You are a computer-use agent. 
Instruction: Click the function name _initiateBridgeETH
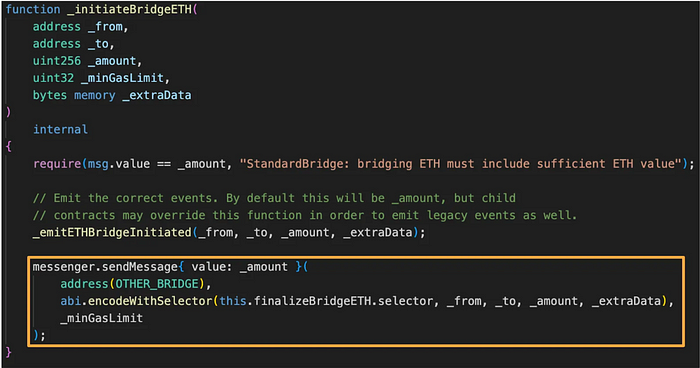[x=129, y=10]
